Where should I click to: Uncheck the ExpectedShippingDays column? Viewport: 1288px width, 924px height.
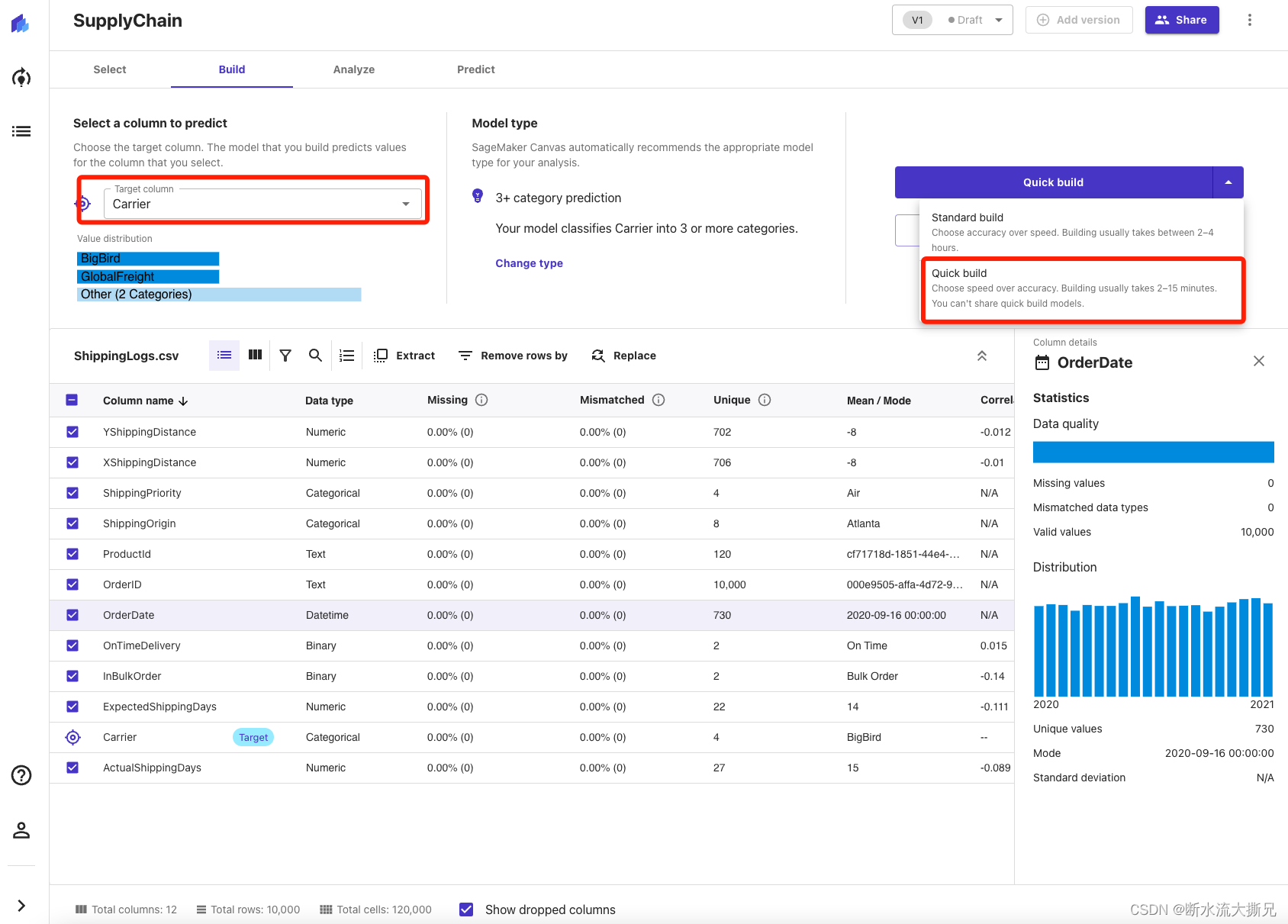(x=72, y=707)
